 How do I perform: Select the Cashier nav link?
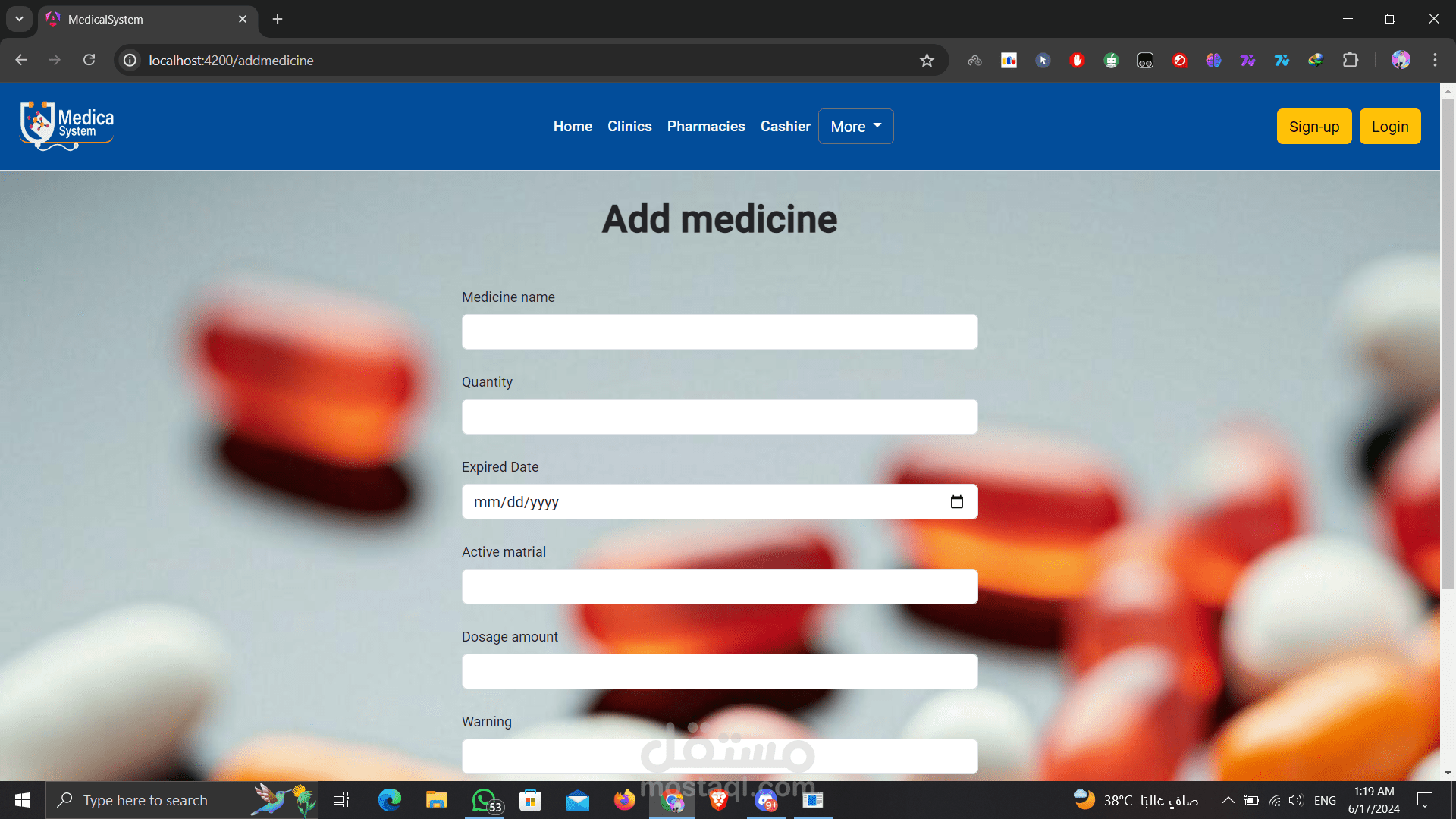point(785,127)
